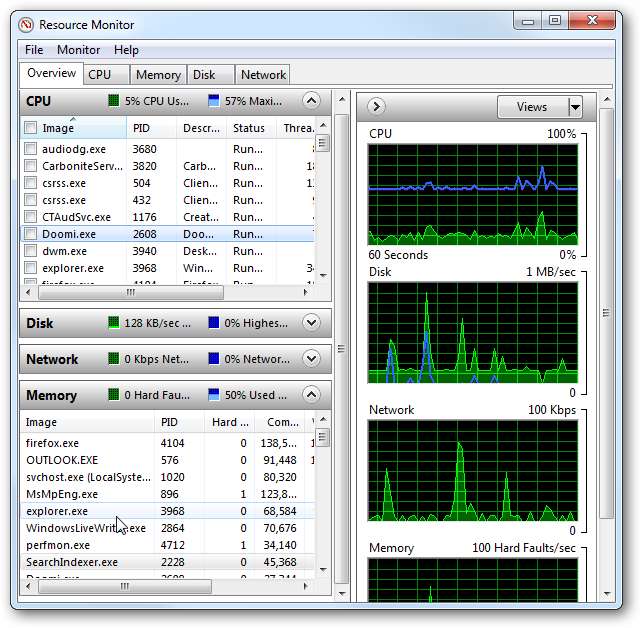Select perfmon.exe in Memory list
The height and width of the screenshot is (628, 641).
(168, 545)
